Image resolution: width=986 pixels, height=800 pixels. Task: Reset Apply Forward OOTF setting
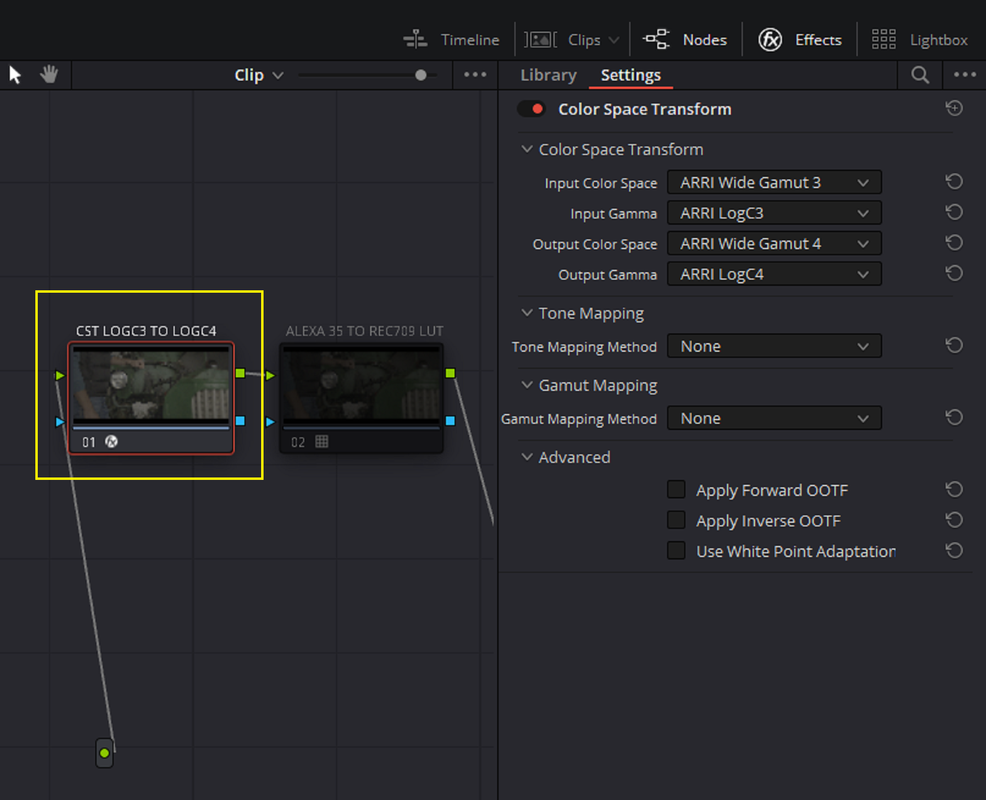click(954, 490)
